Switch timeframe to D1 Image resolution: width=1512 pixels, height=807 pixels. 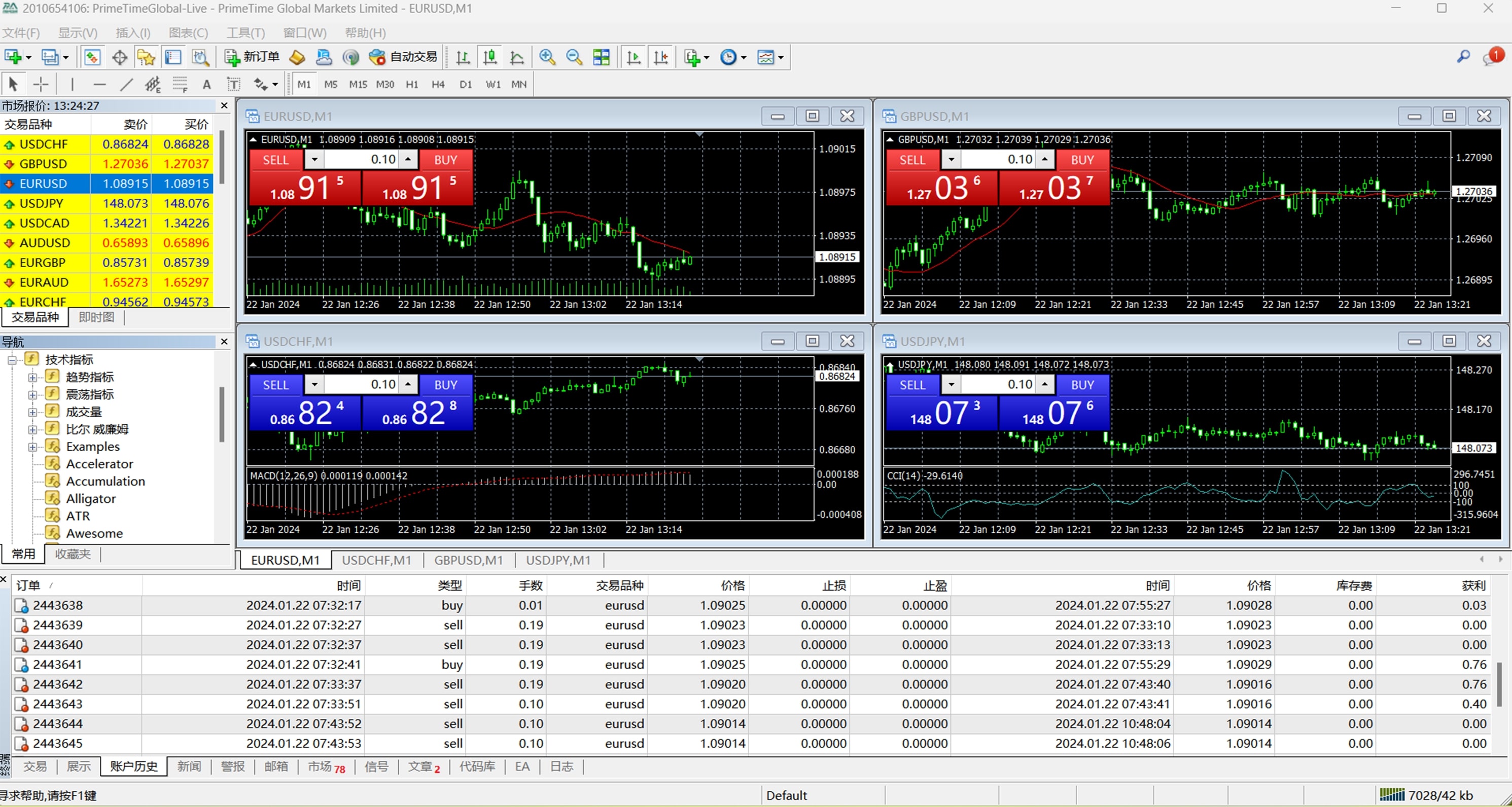pos(466,84)
